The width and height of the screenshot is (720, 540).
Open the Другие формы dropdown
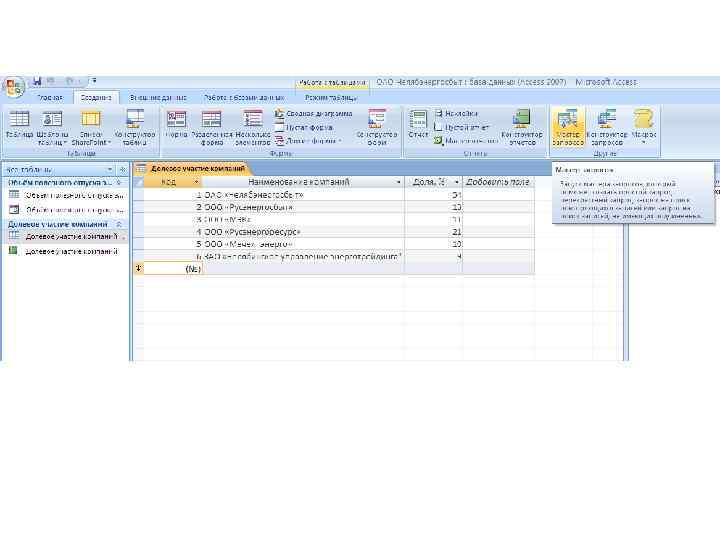point(308,141)
